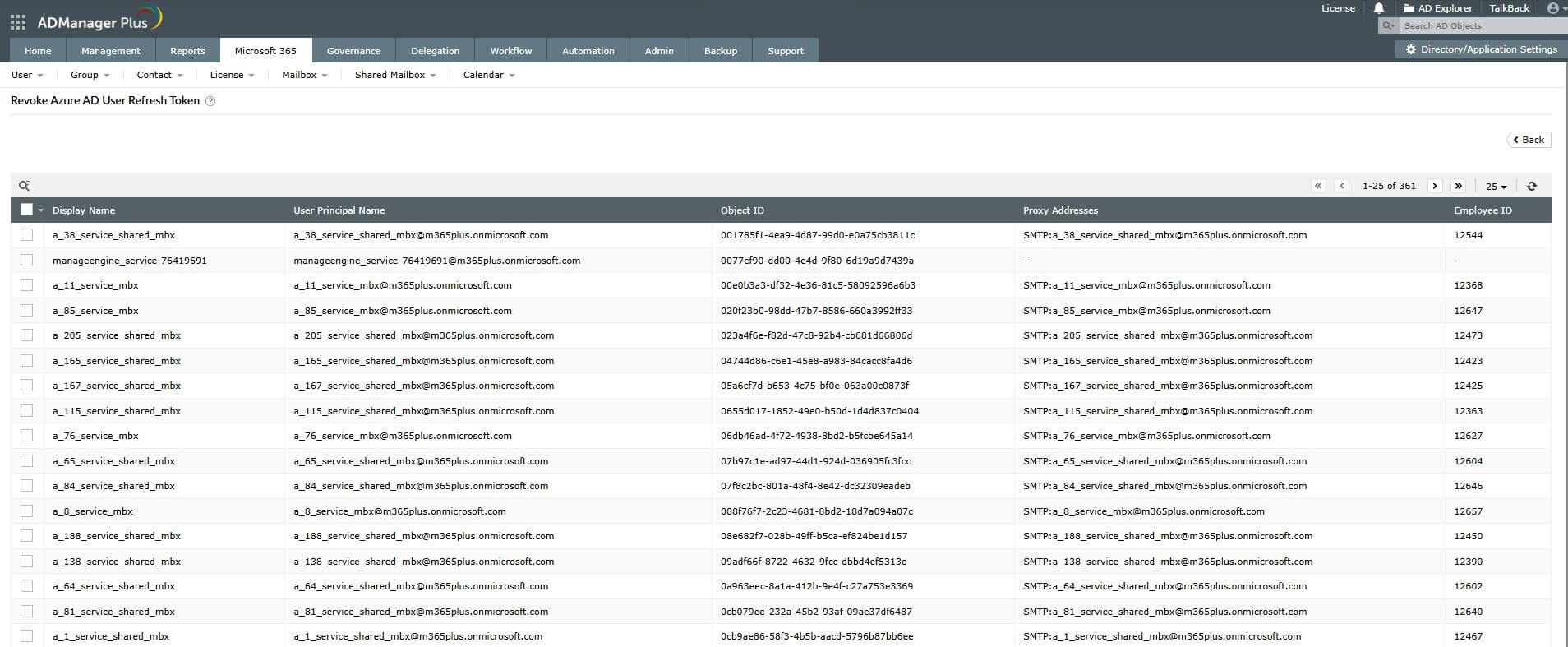Select checkbox for a_165_service_shared_mbx
The width and height of the screenshot is (1568, 647).
tap(26, 361)
